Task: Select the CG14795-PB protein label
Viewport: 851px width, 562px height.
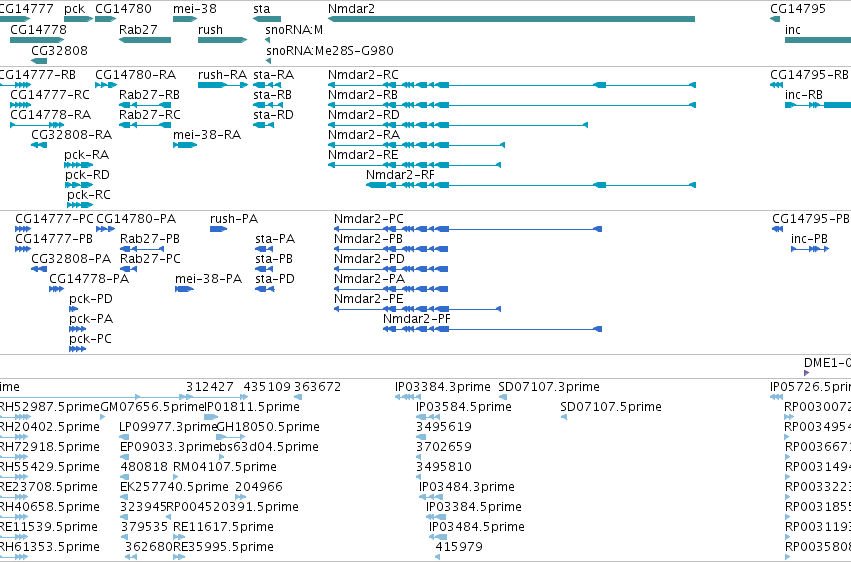Action: pyautogui.click(x=811, y=219)
